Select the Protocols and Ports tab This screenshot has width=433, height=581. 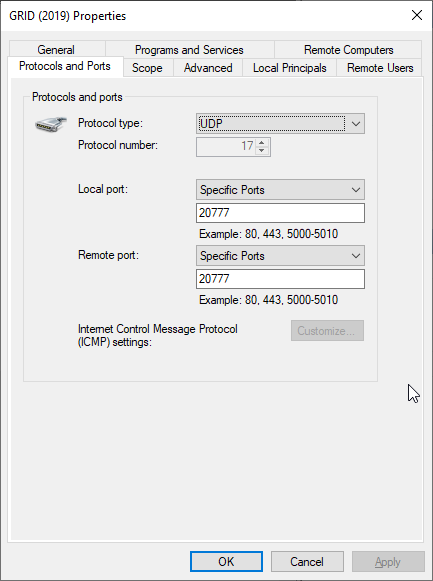point(65,66)
